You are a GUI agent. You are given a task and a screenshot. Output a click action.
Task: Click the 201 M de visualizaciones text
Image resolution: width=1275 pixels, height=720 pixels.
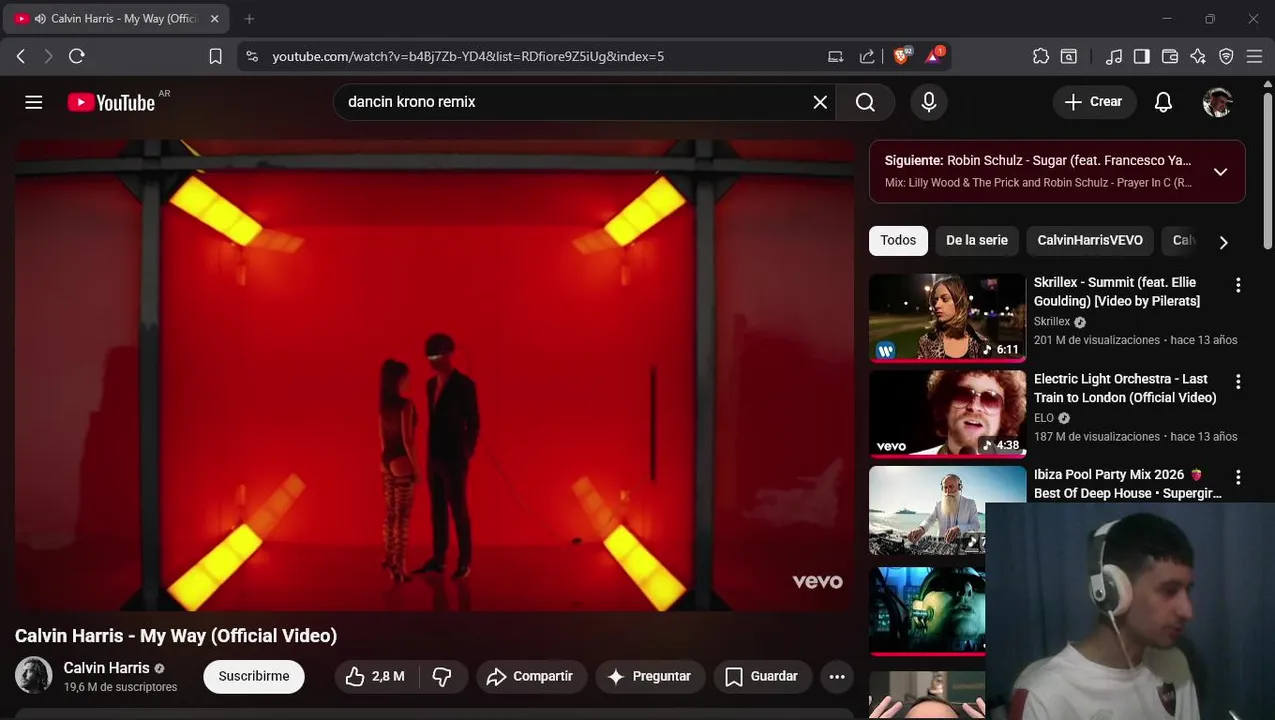pos(1097,340)
